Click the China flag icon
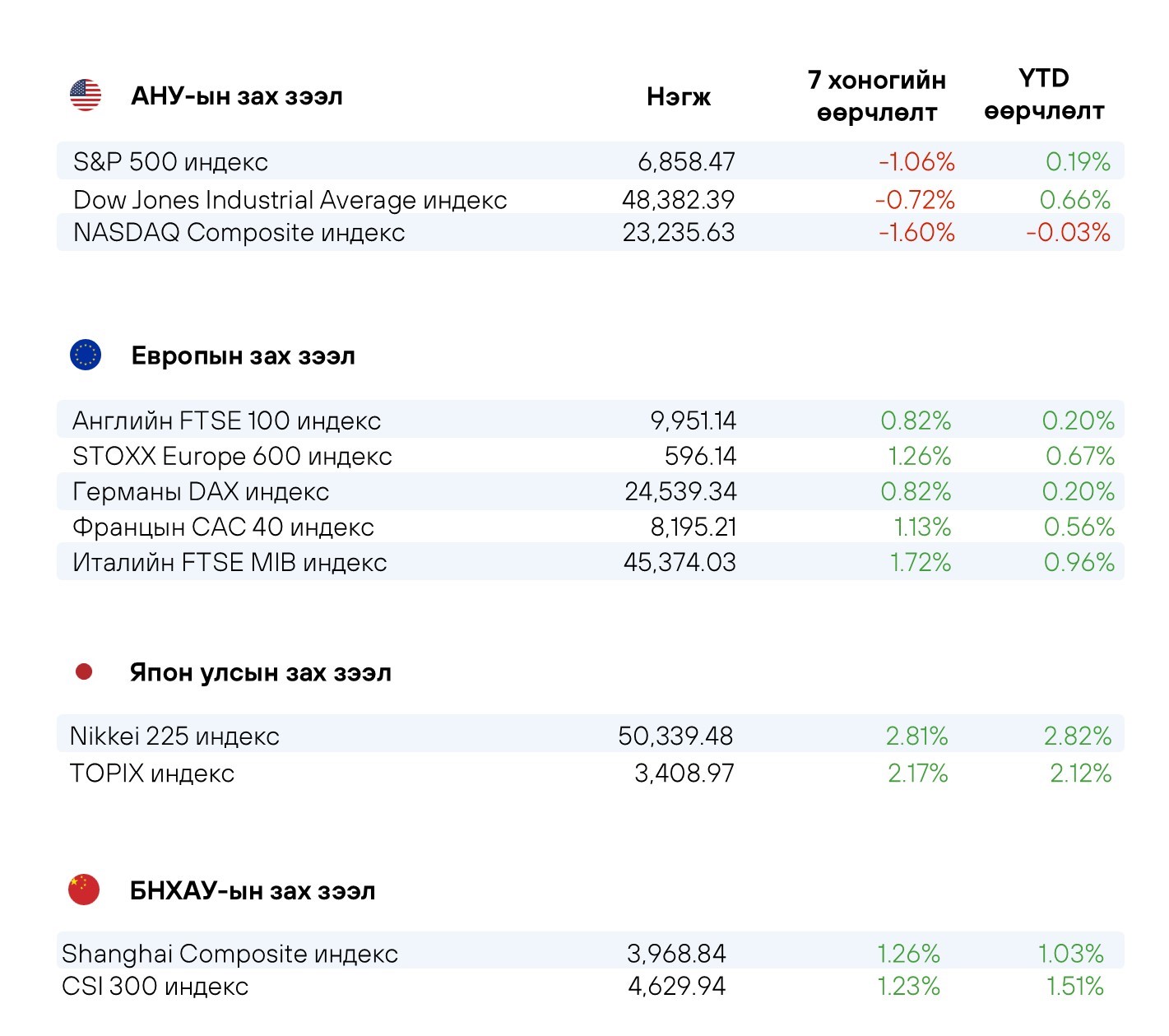This screenshot has width=1169, height=1036. (x=84, y=890)
